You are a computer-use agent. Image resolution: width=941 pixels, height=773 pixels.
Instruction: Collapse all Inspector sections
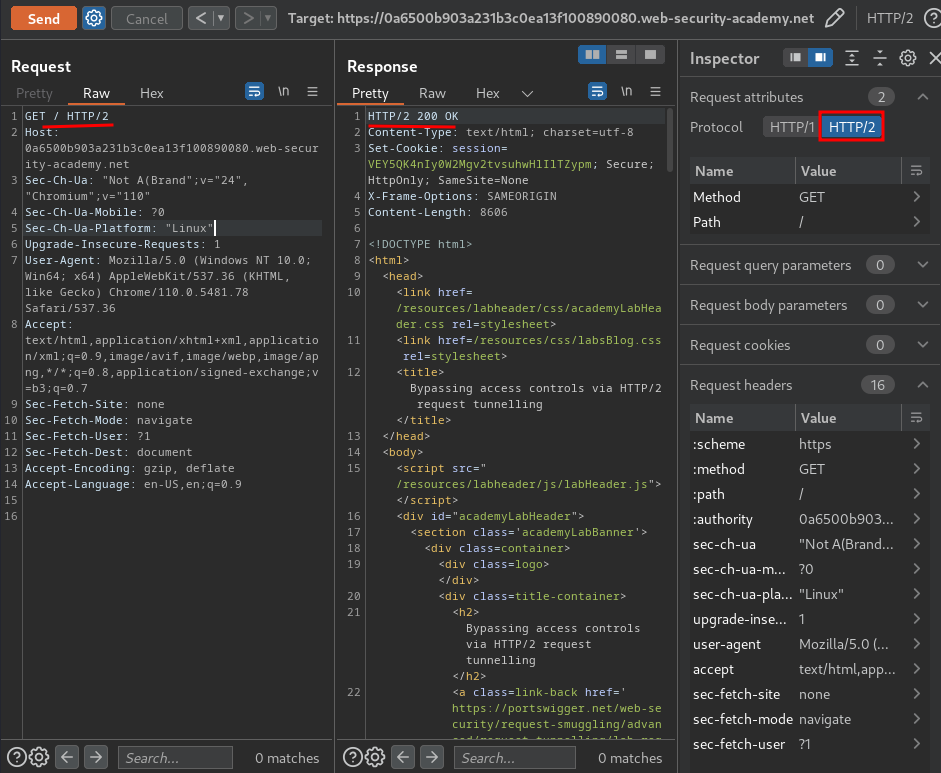[879, 58]
